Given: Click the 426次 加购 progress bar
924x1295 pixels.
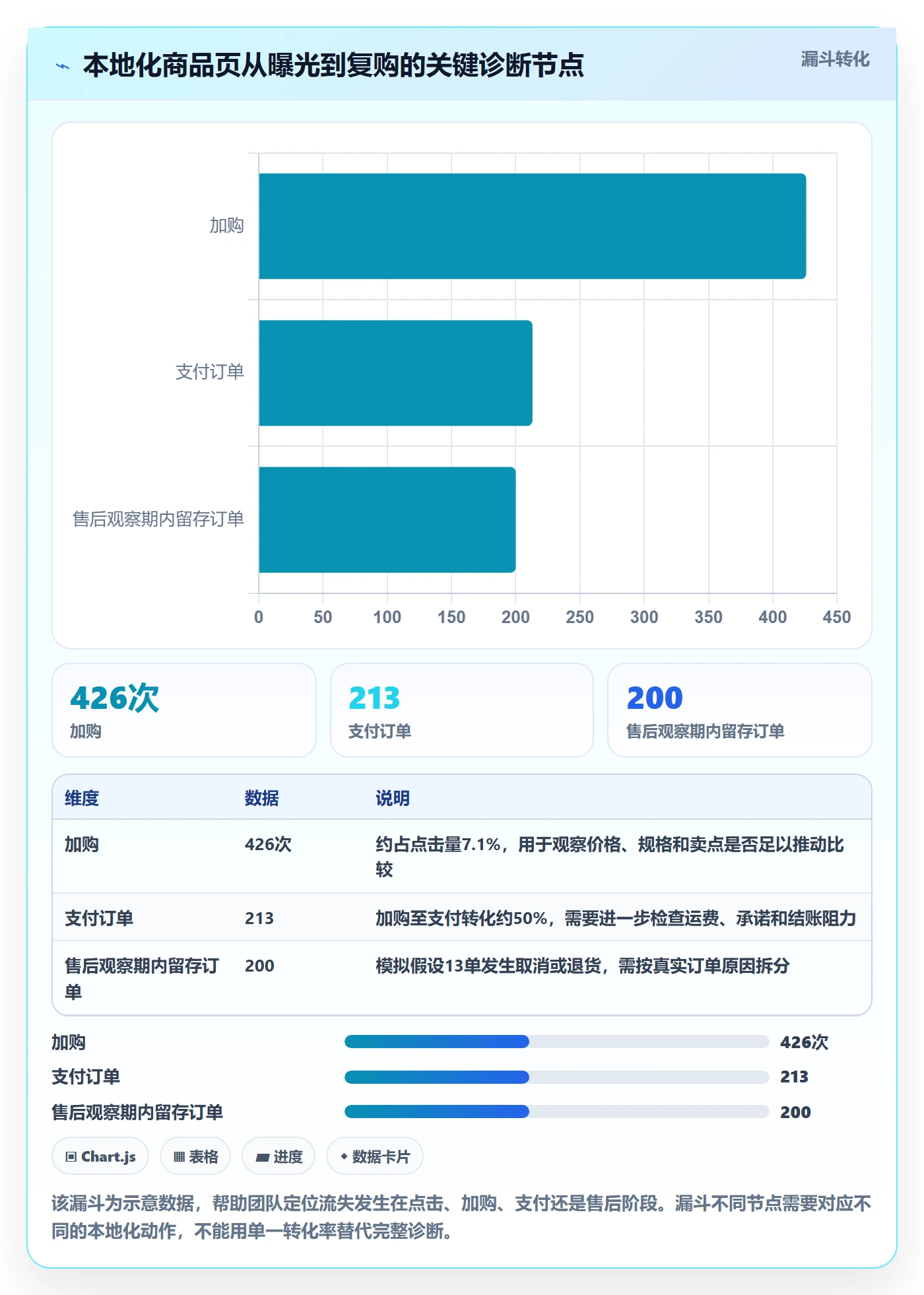Looking at the screenshot, I should click(x=556, y=1042).
